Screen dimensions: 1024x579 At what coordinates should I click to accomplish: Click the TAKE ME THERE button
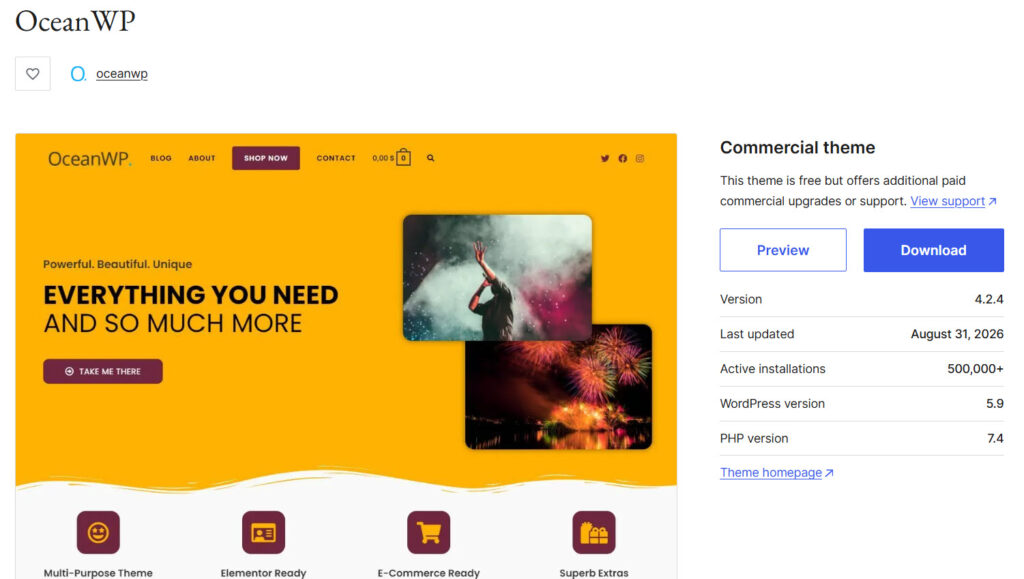(x=103, y=371)
